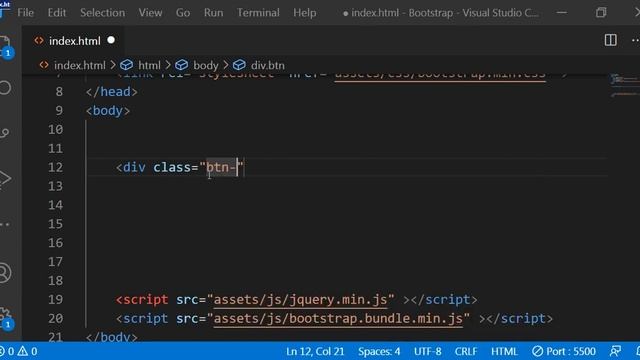Image resolution: width=640 pixels, height=360 pixels.
Task: Split the editor to the right
Action: [x=610, y=40]
